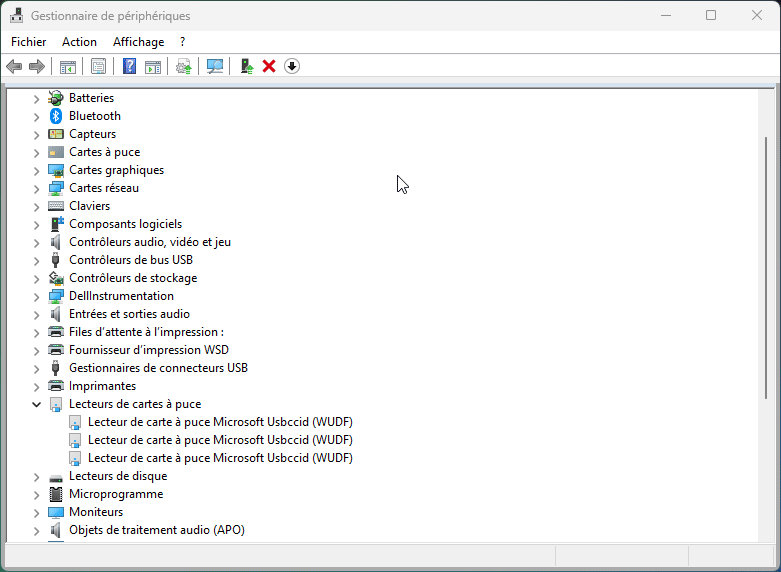Click the back arrow in toolbar
The width and height of the screenshot is (781, 572).
tap(14, 66)
